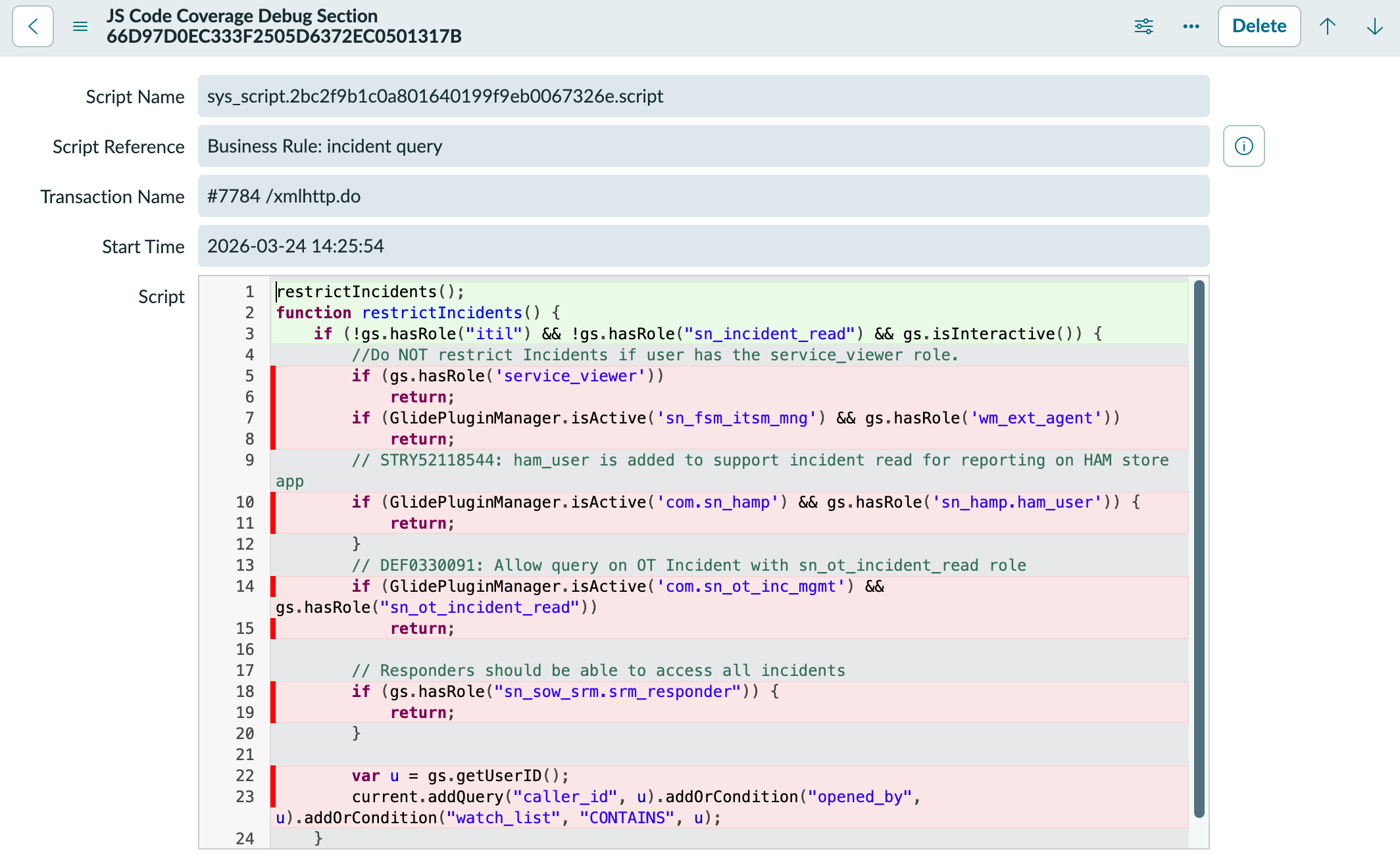
Task: Click the Start Time field
Action: click(704, 246)
